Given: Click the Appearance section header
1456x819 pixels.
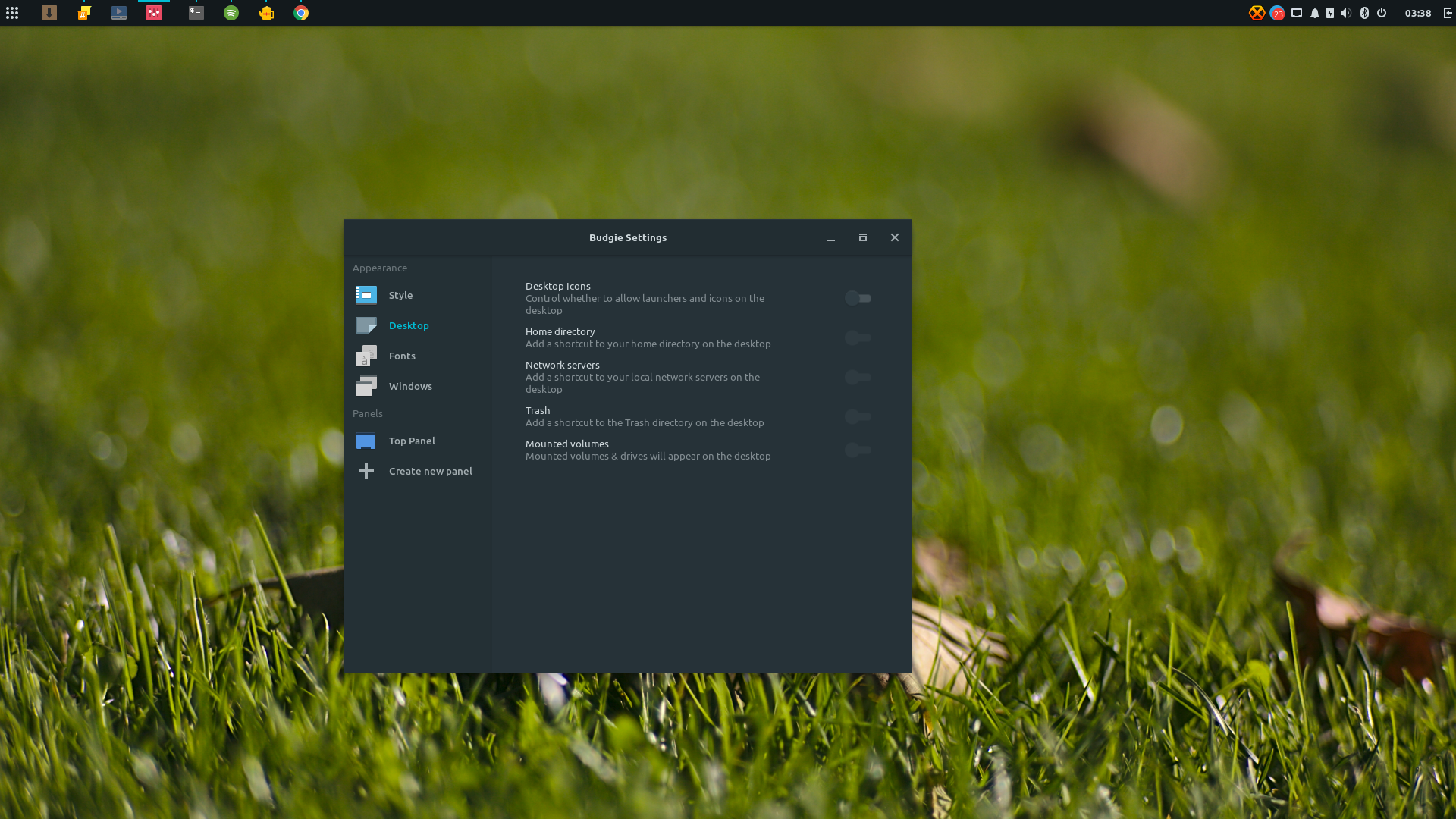Looking at the screenshot, I should [x=379, y=268].
